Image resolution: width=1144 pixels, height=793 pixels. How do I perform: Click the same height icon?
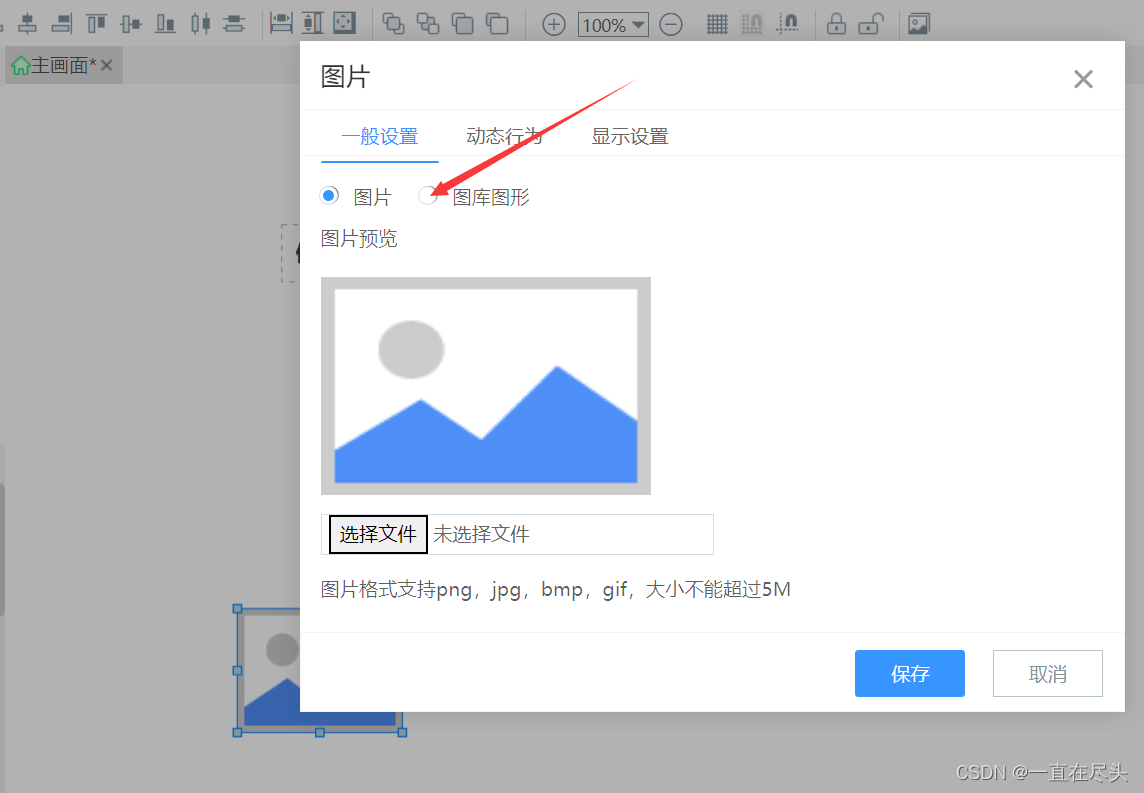(313, 23)
